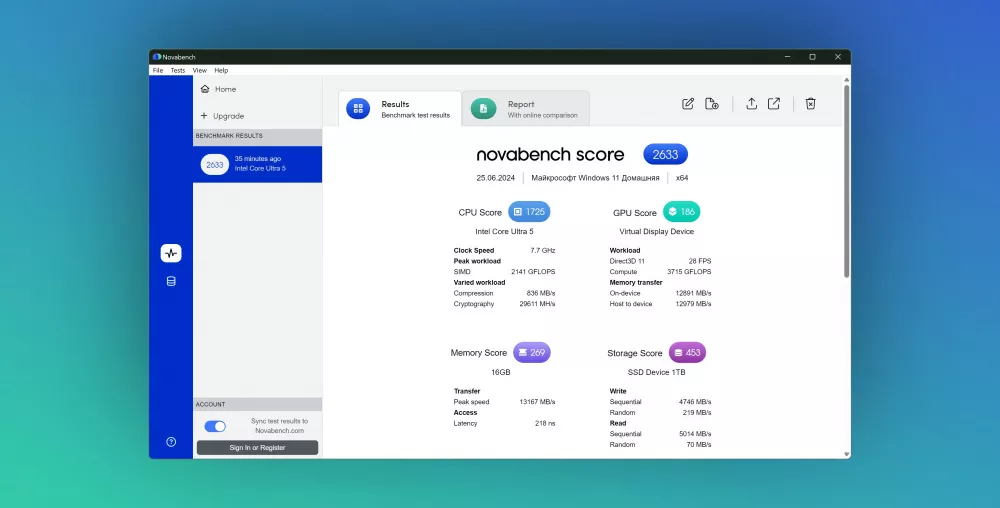
Task: Click the overall score badge 2633 in header
Action: pyautogui.click(x=665, y=154)
